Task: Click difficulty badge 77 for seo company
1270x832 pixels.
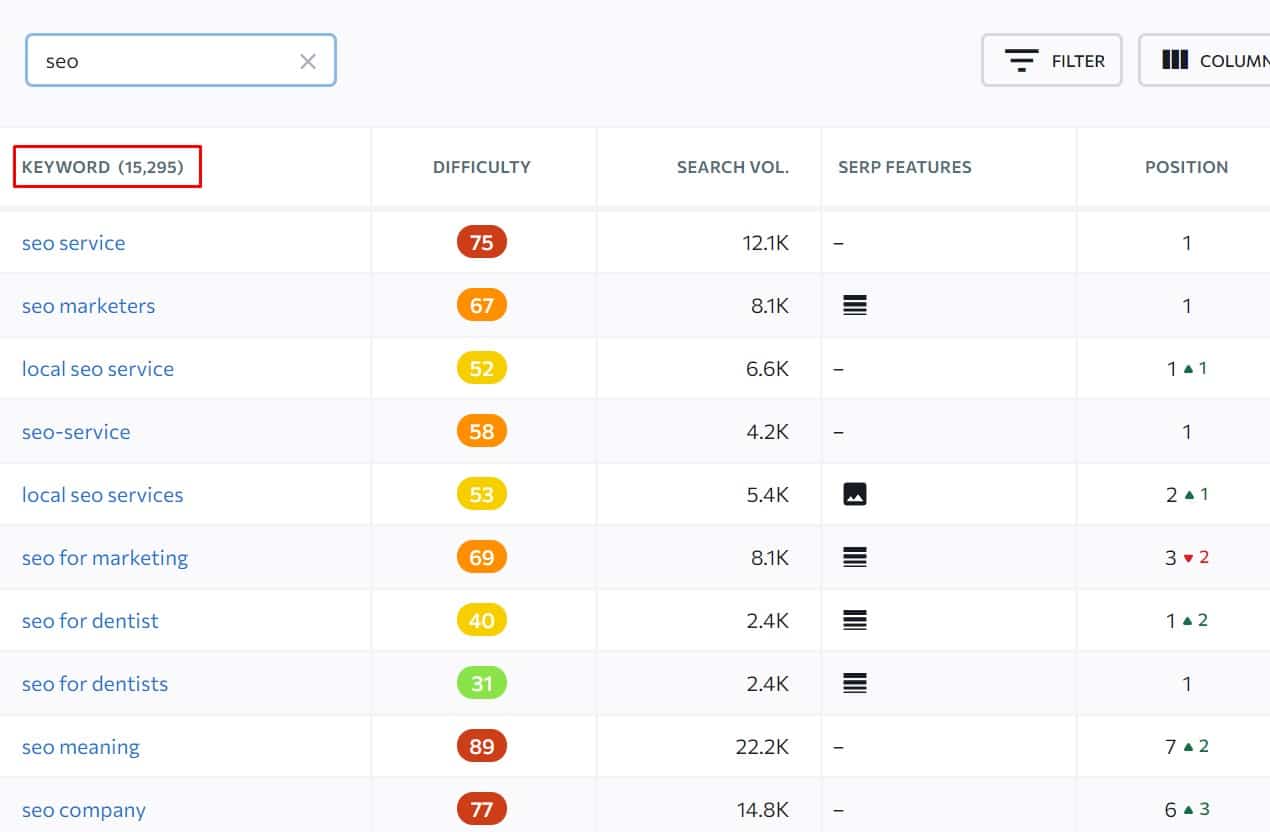Action: point(482,809)
